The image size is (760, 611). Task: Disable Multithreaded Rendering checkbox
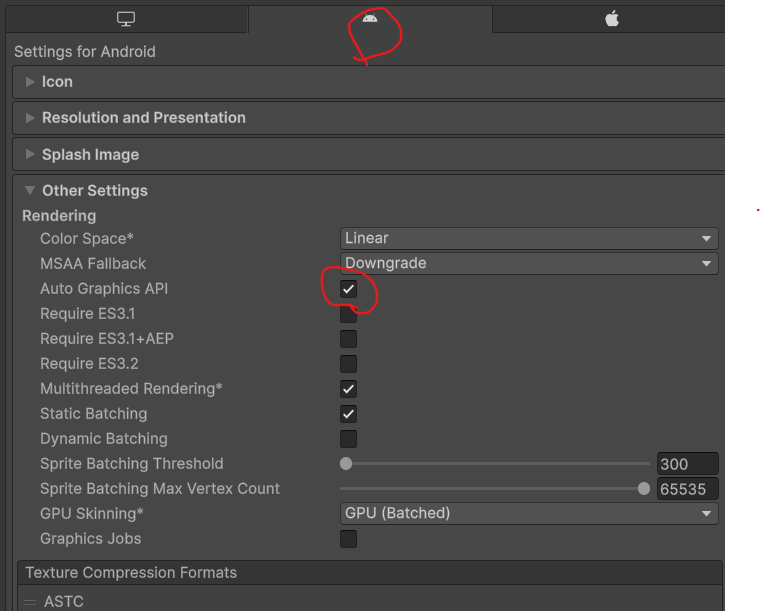tap(348, 389)
